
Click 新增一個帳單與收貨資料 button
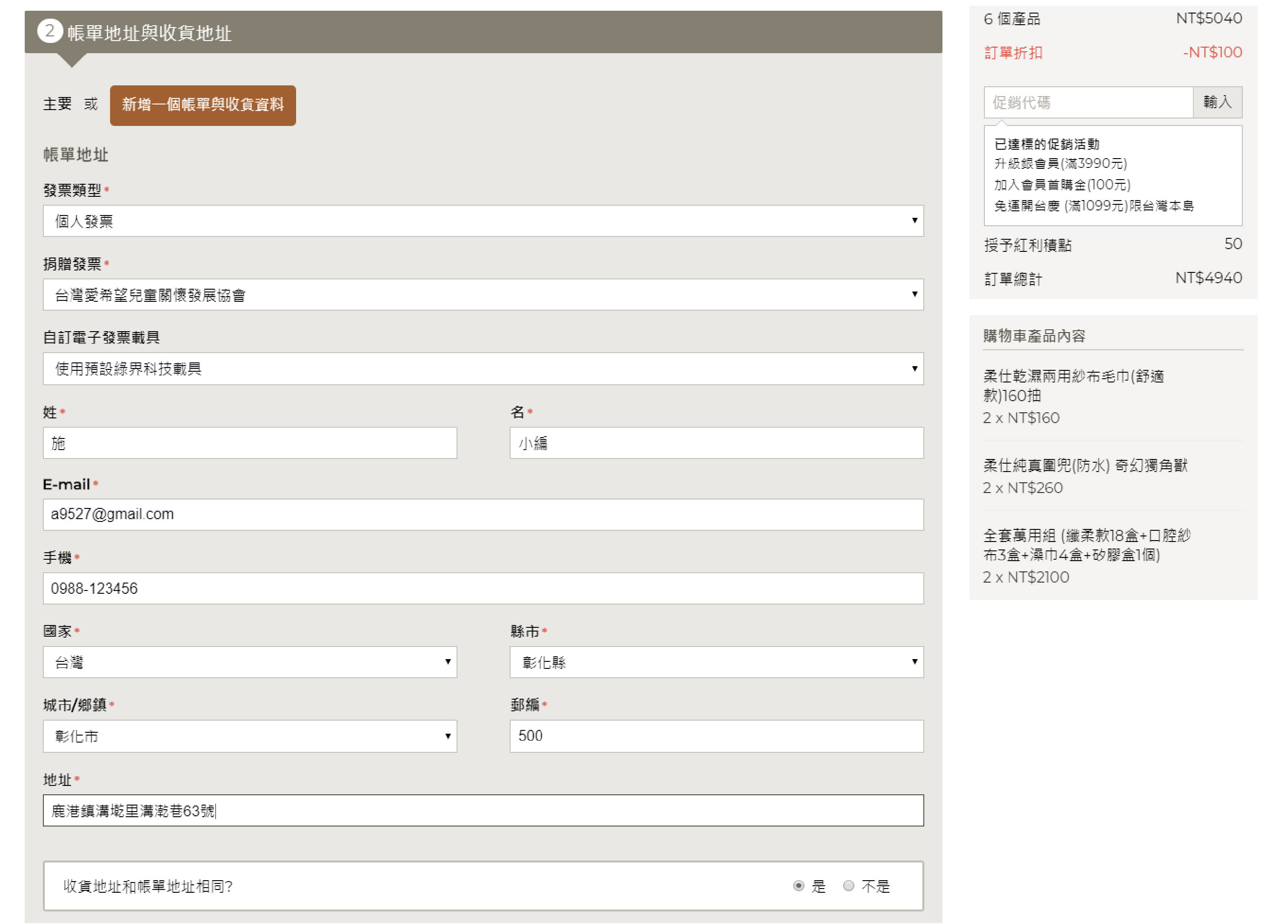tap(203, 105)
